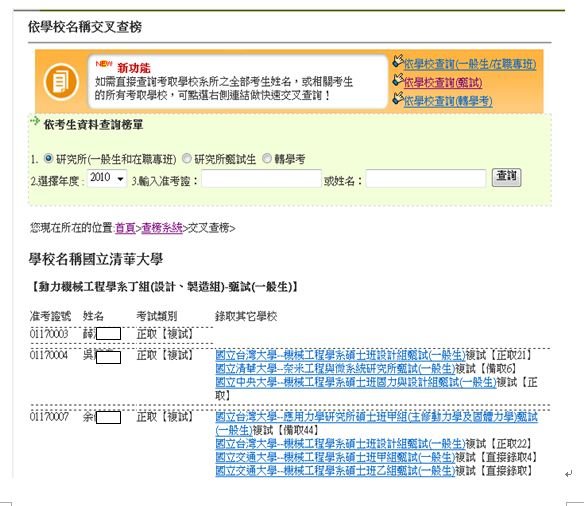Click the orange document icon in banner
Screen dimensions: 584x506
[x=61, y=82]
